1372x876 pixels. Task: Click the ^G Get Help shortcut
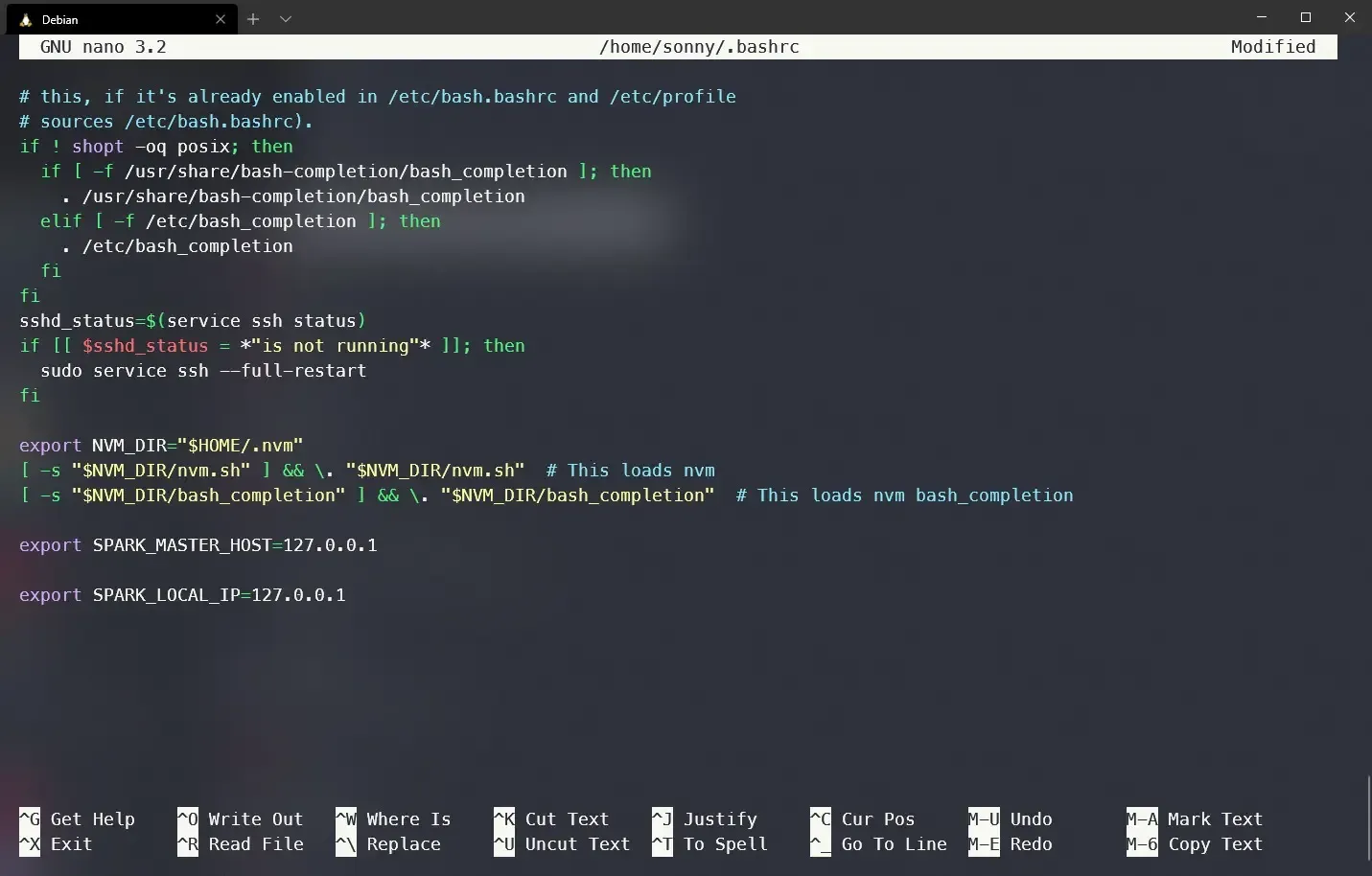coord(78,819)
